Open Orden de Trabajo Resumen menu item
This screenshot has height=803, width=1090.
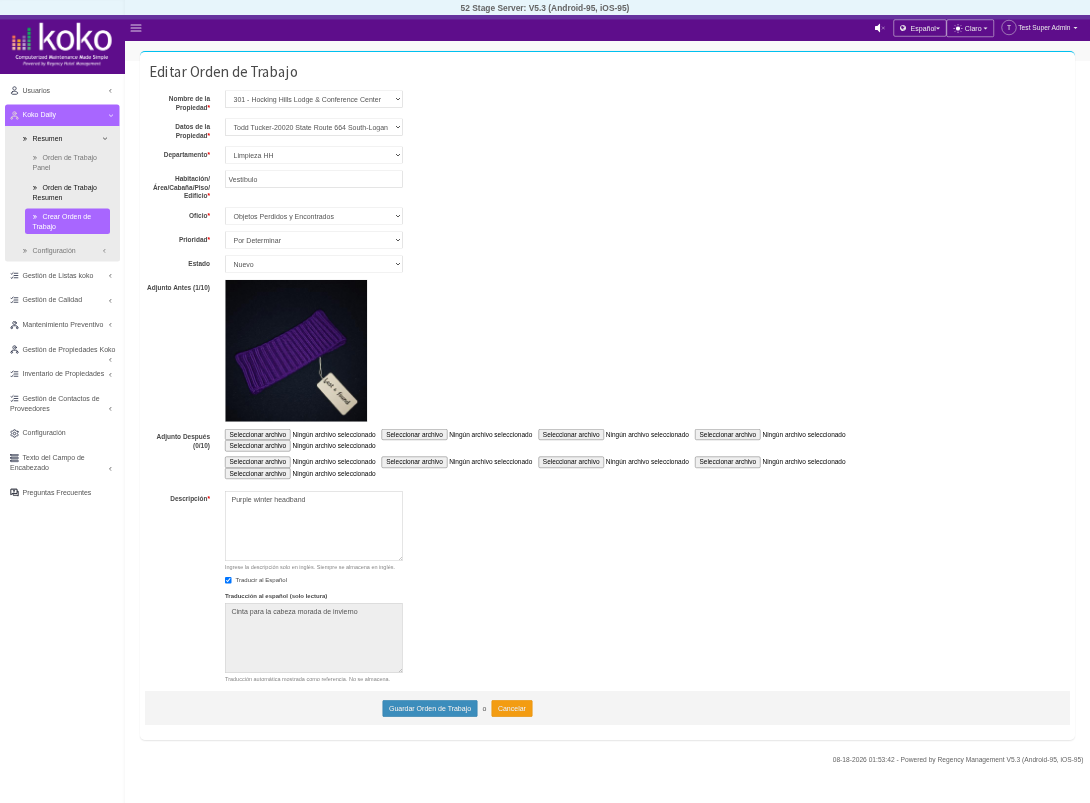point(67,192)
